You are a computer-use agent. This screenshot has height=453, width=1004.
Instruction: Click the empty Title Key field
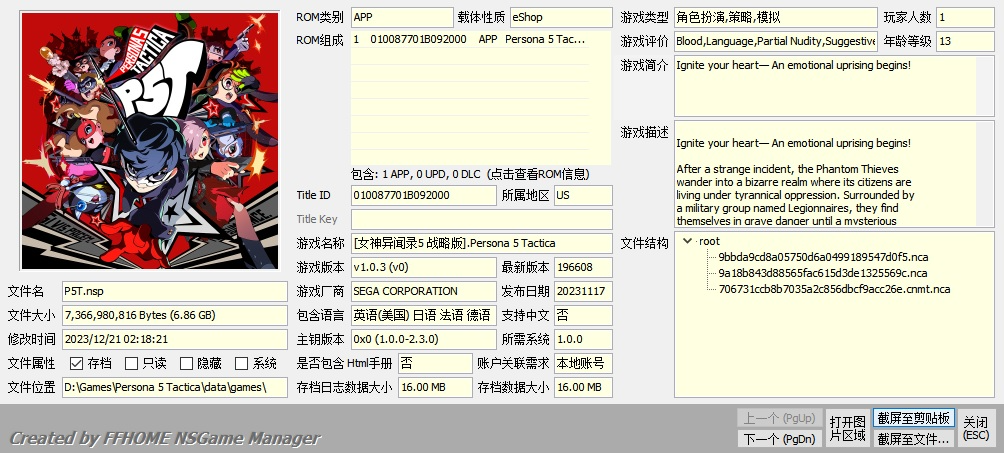click(x=482, y=219)
